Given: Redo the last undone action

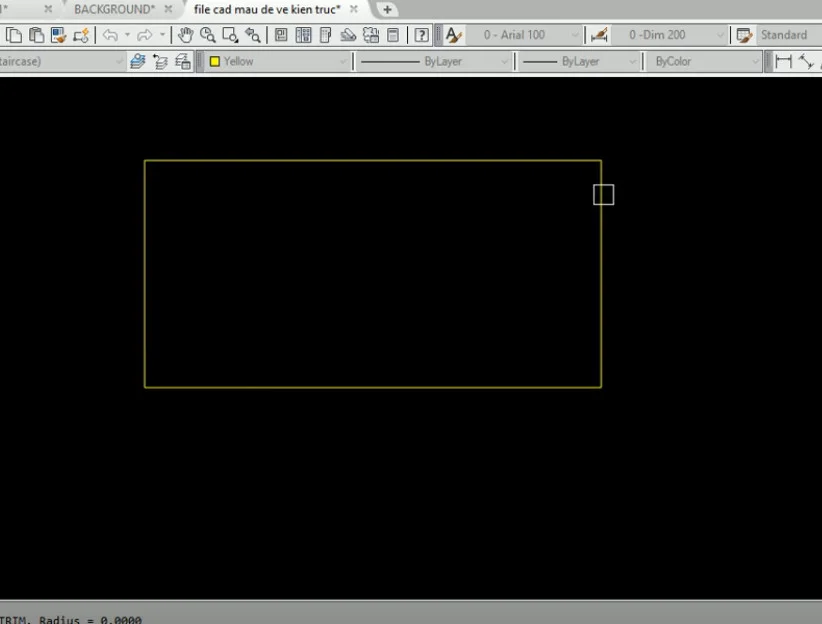Looking at the screenshot, I should click(x=144, y=35).
